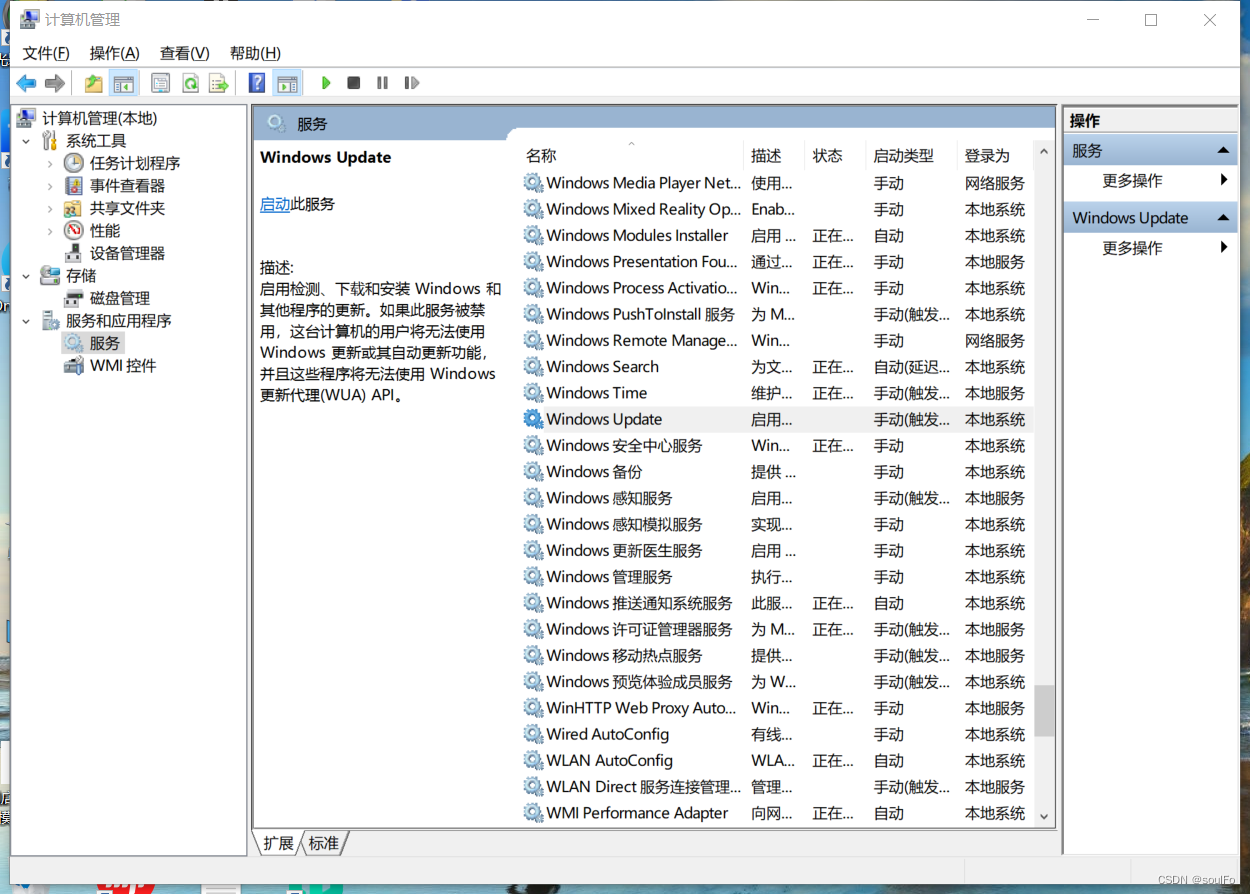The height and width of the screenshot is (894, 1250).
Task: Select the 任务计划程序 tree item
Action: (134, 163)
